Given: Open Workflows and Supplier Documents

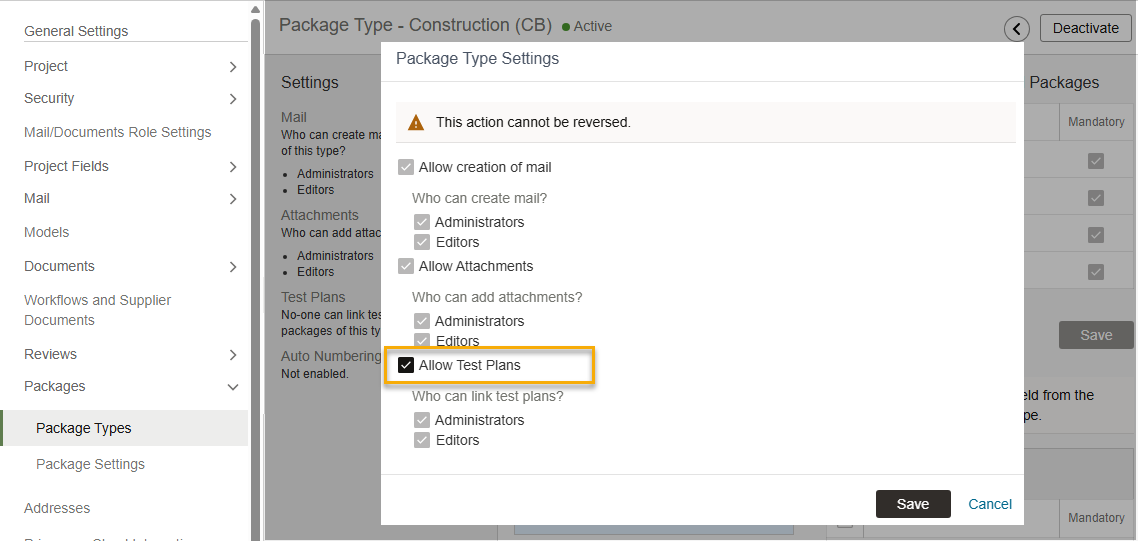Looking at the screenshot, I should pyautogui.click(x=97, y=310).
